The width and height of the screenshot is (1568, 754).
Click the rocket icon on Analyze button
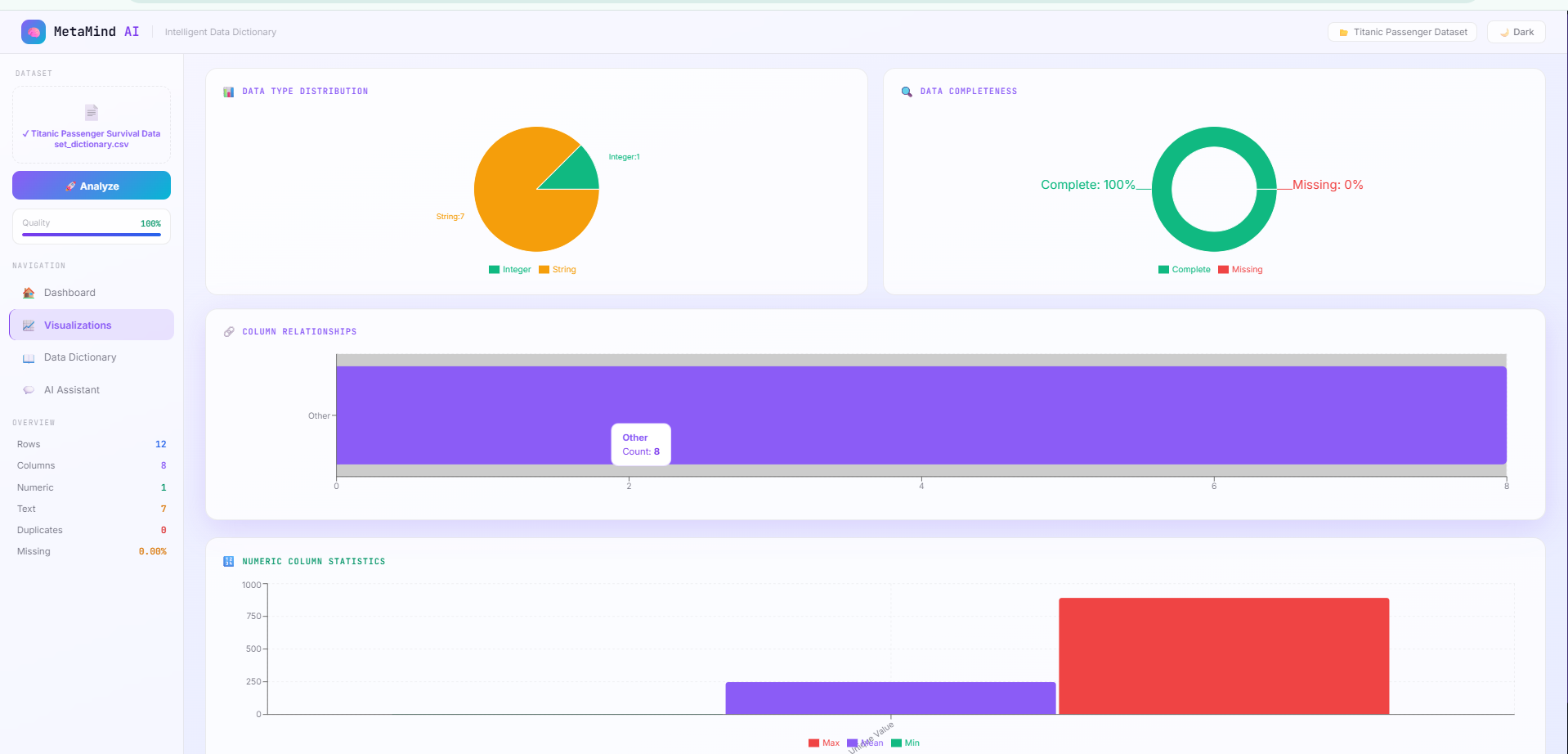tap(70, 186)
